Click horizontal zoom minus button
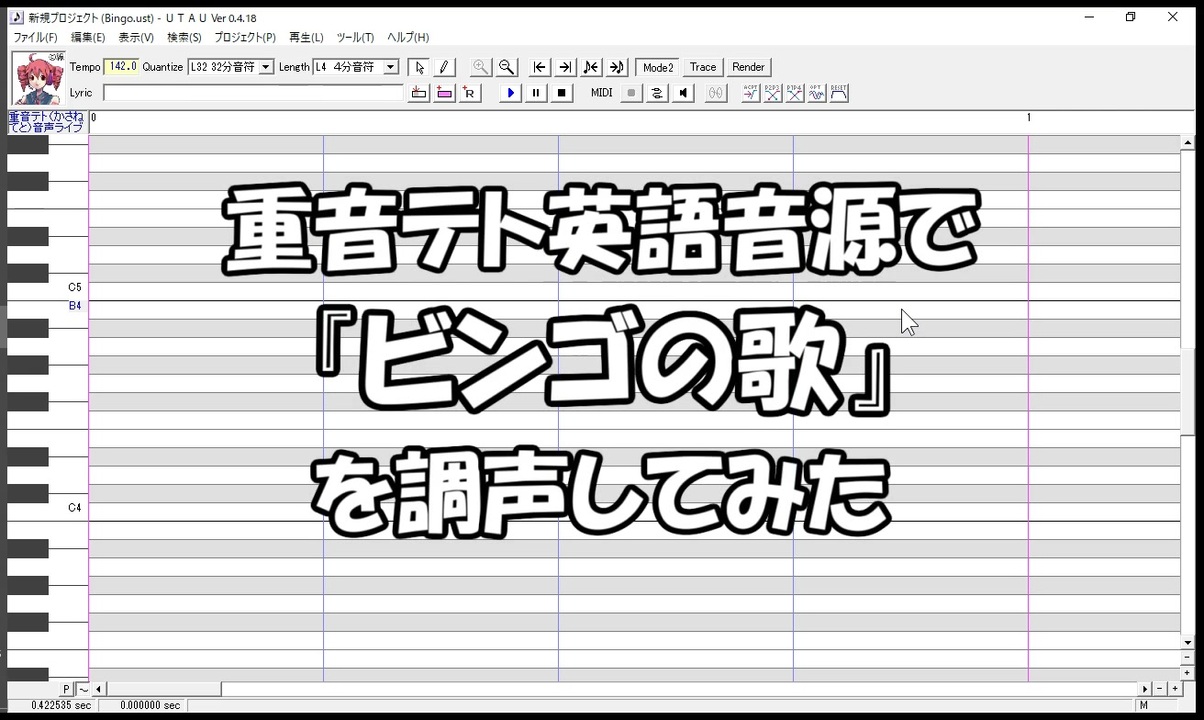 [x=1160, y=689]
